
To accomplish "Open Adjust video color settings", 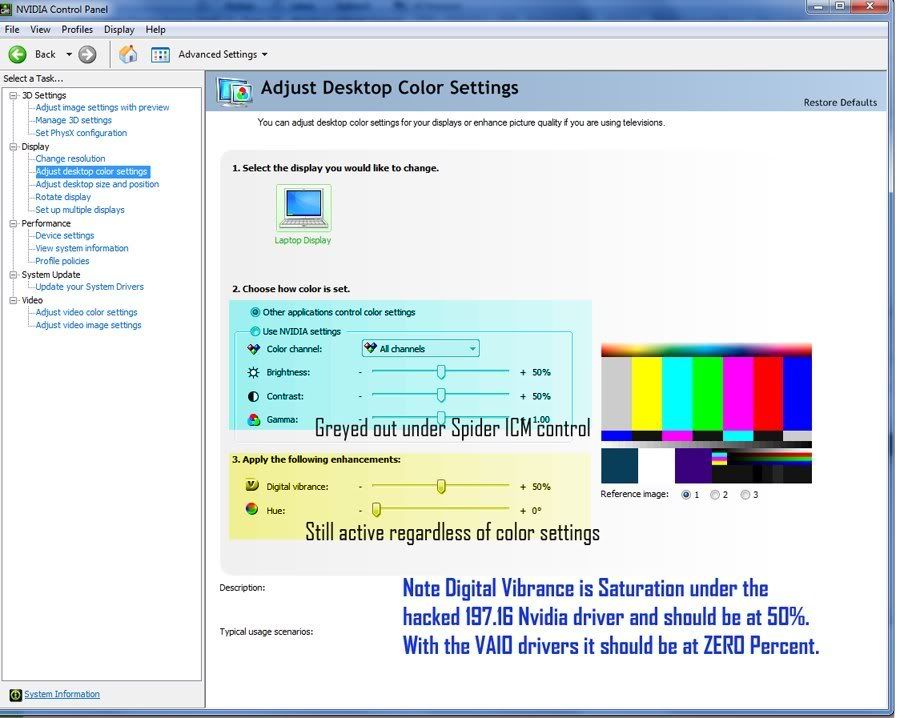I will [86, 312].
